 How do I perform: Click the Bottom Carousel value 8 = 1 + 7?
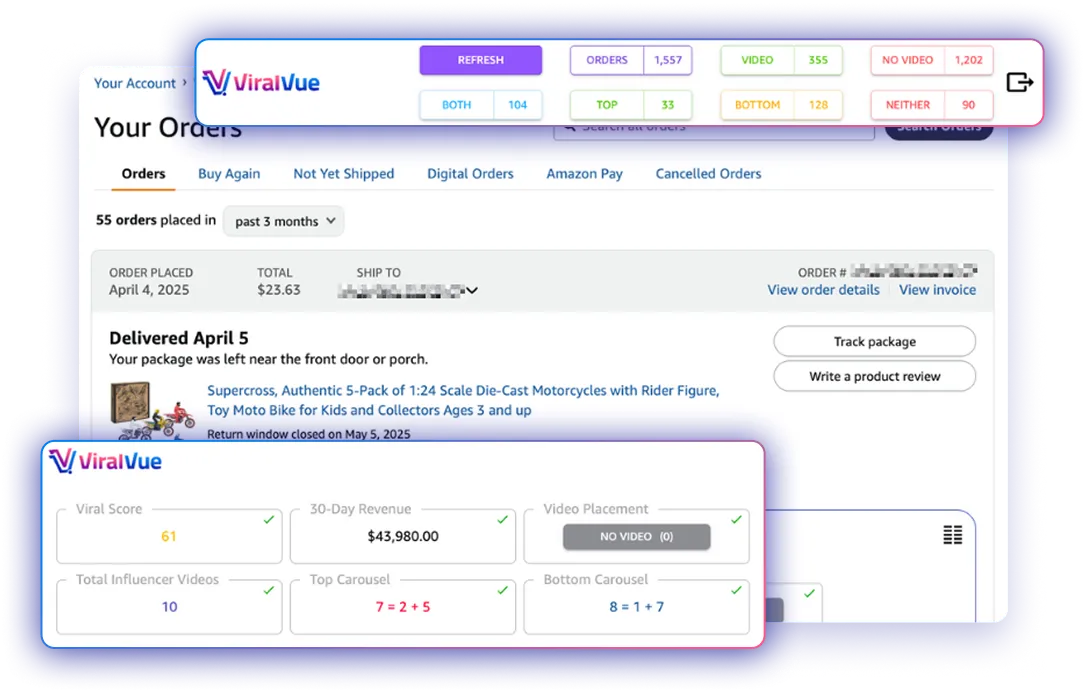637,607
